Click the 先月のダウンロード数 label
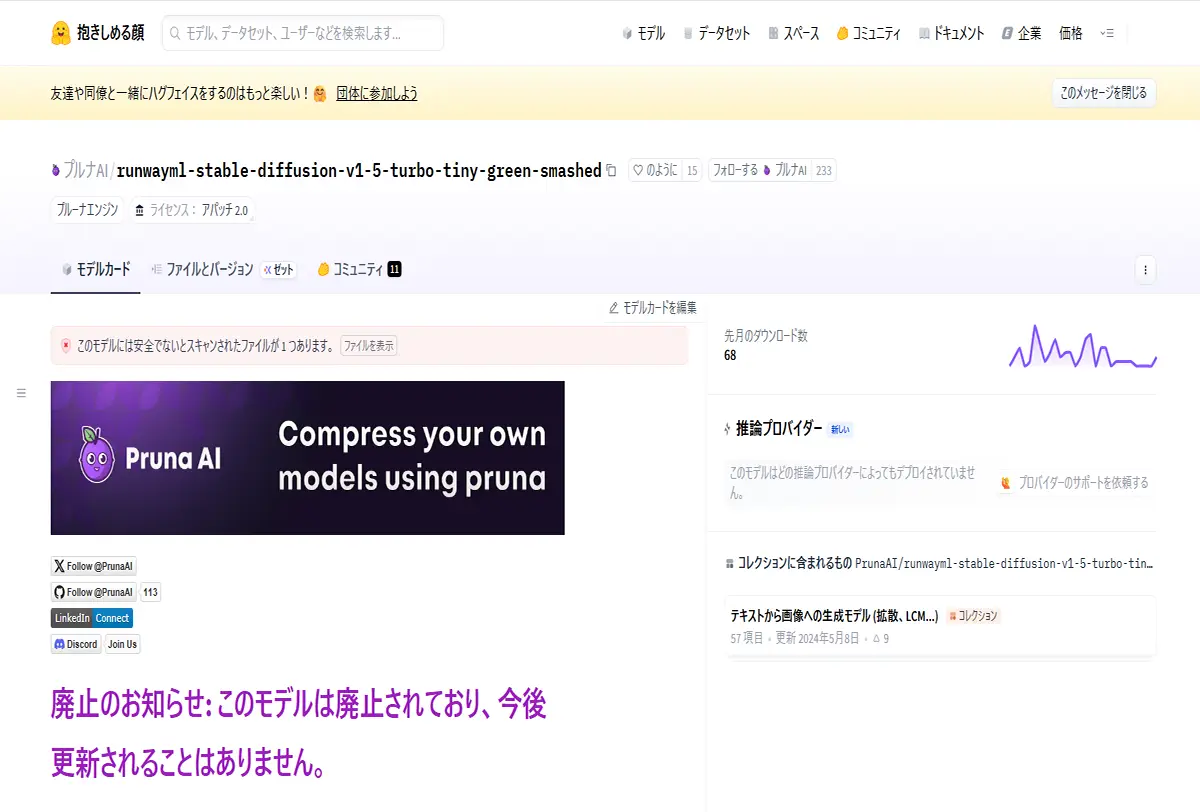Image resolution: width=1200 pixels, height=812 pixels. [x=766, y=336]
